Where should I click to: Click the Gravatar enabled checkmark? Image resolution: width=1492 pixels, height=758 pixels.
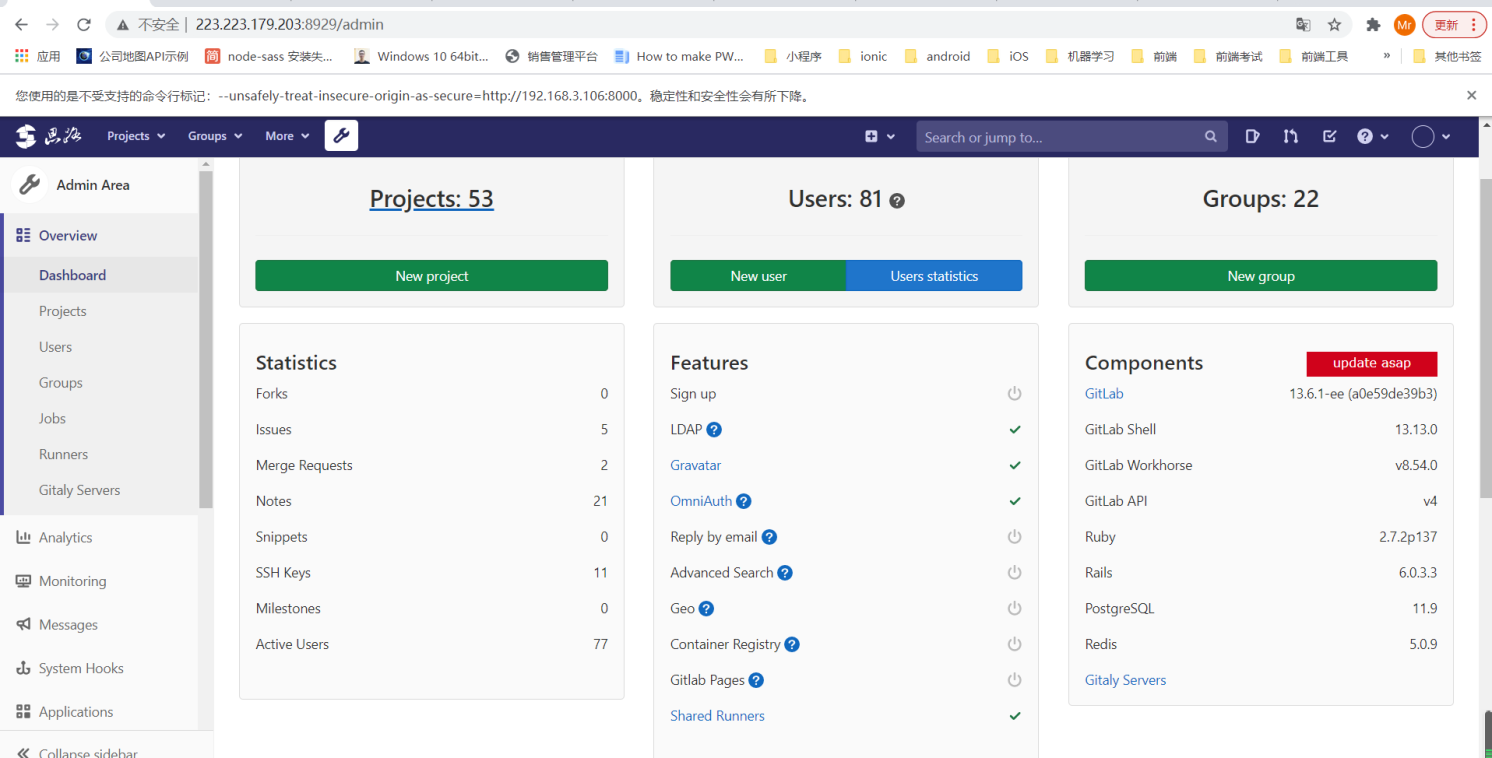click(x=1014, y=466)
